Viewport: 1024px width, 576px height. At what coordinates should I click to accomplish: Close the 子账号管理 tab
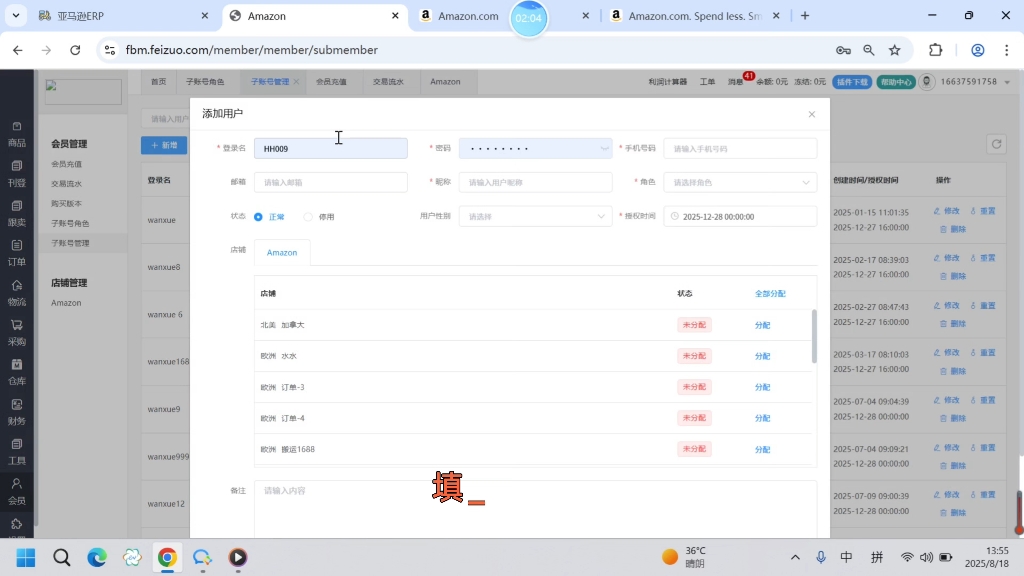pos(296,82)
